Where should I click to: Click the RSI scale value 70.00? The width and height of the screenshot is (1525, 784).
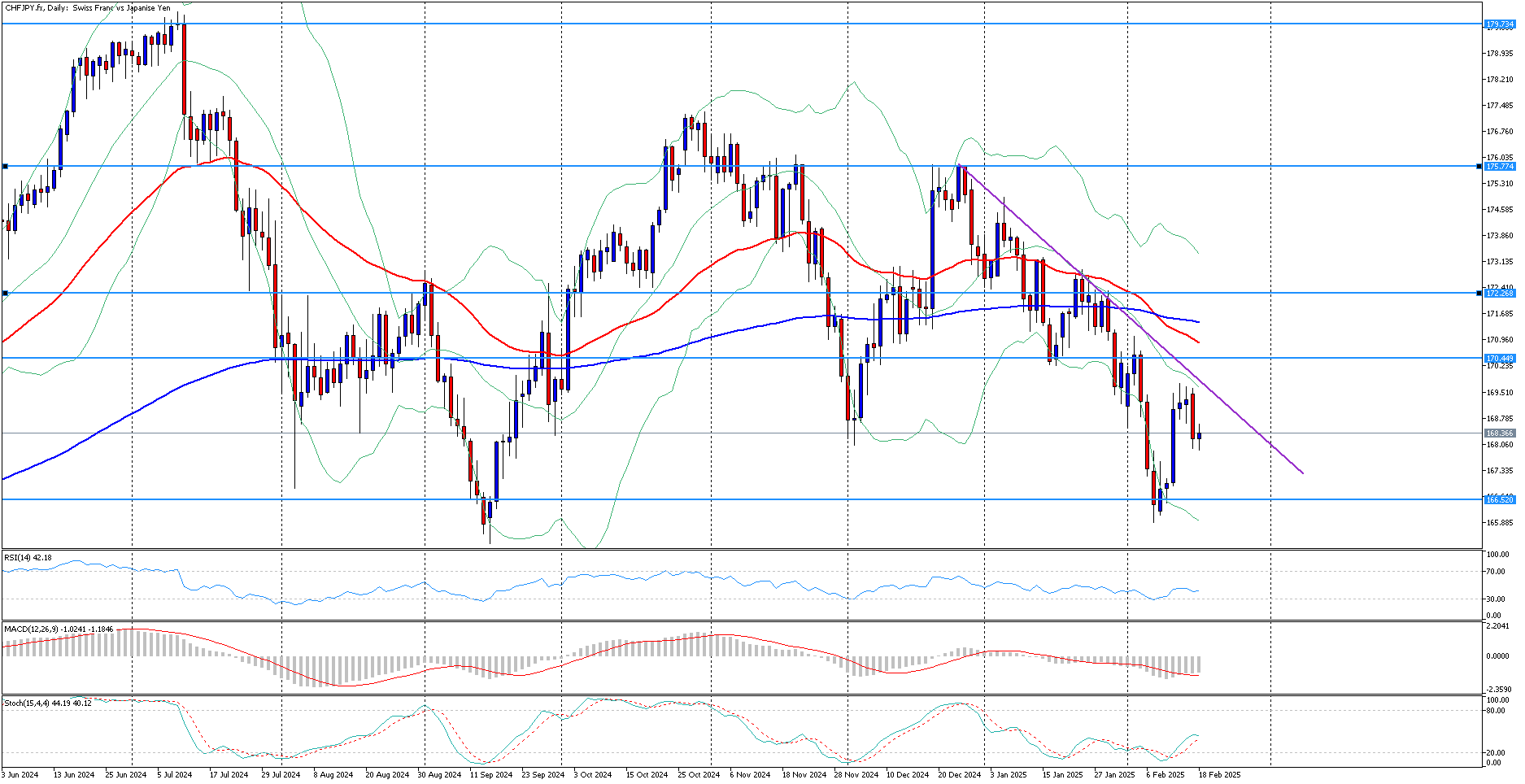coord(1495,572)
